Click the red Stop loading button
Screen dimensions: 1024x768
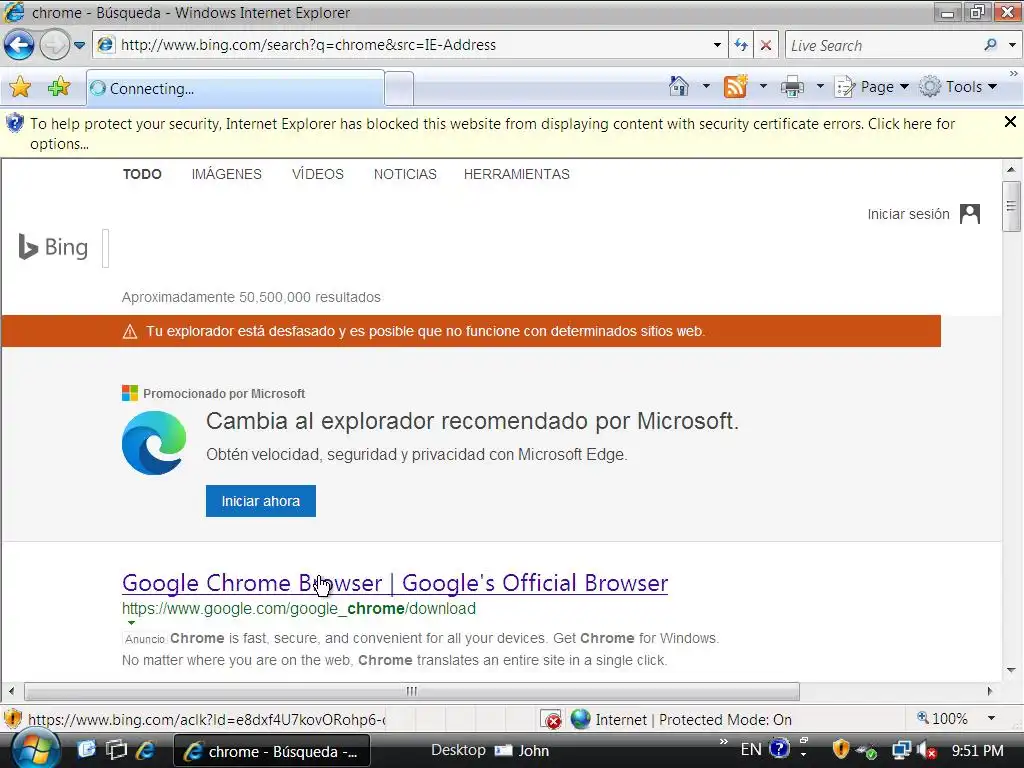click(x=766, y=45)
